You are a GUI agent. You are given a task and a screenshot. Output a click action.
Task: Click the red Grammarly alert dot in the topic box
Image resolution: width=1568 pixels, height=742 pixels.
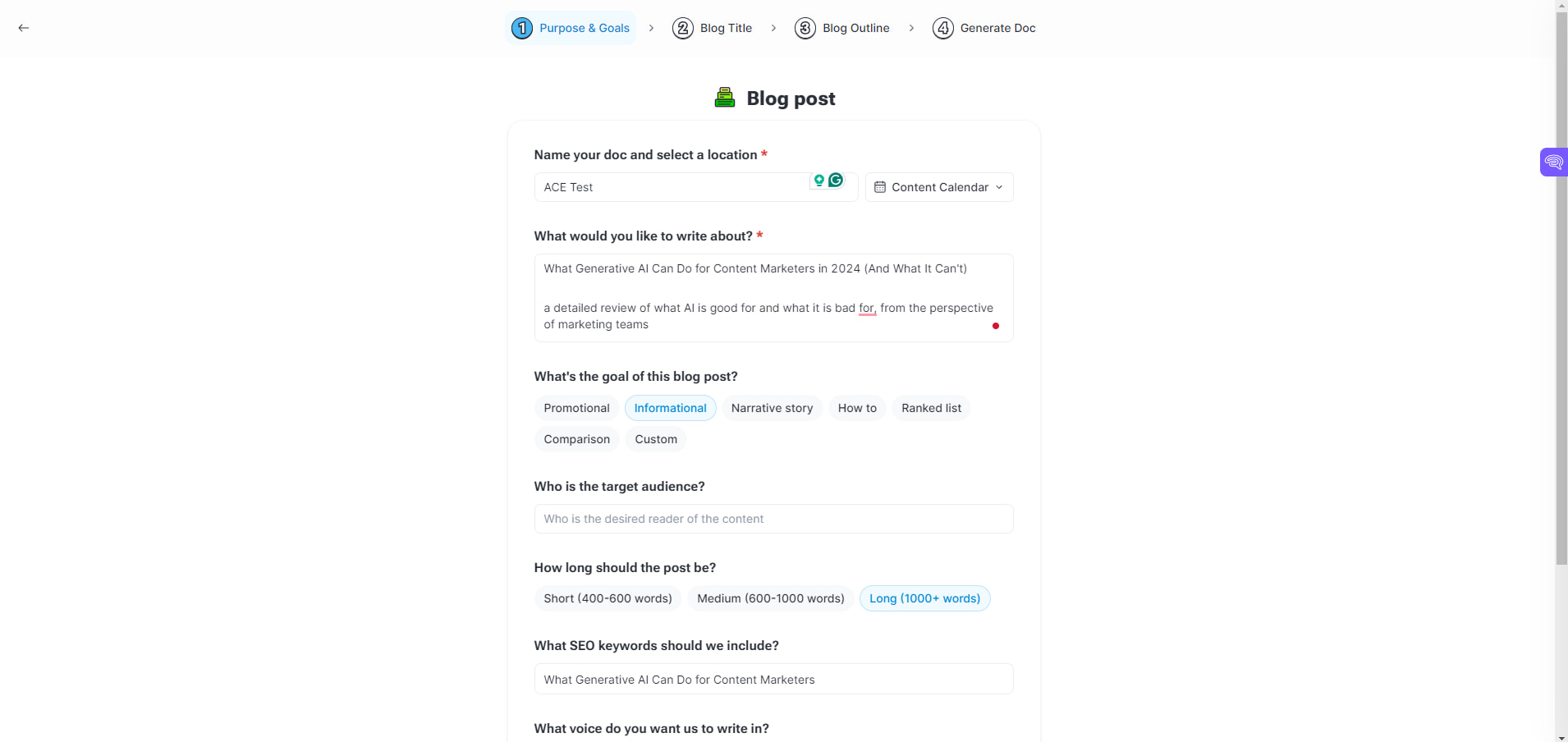pyautogui.click(x=995, y=326)
